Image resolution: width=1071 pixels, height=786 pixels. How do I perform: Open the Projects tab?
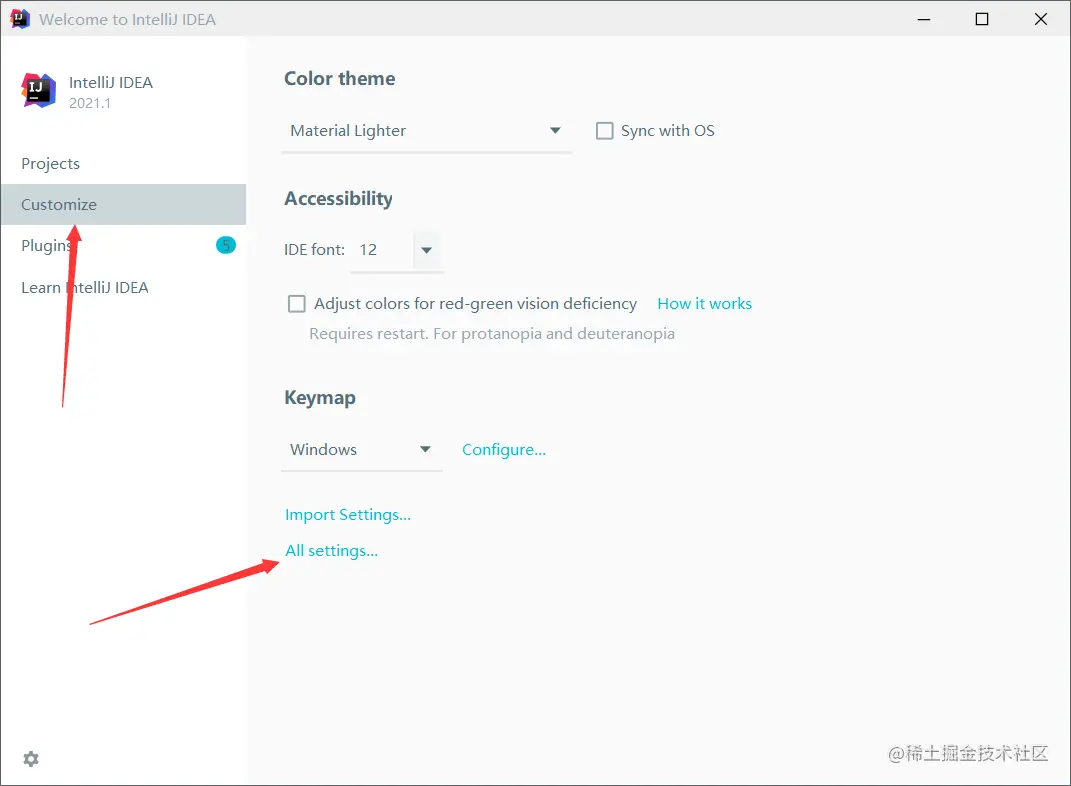point(123,164)
